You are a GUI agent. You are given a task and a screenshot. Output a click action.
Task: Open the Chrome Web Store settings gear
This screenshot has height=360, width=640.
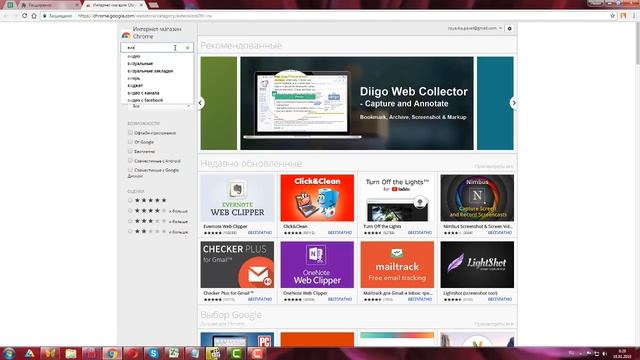tap(509, 29)
